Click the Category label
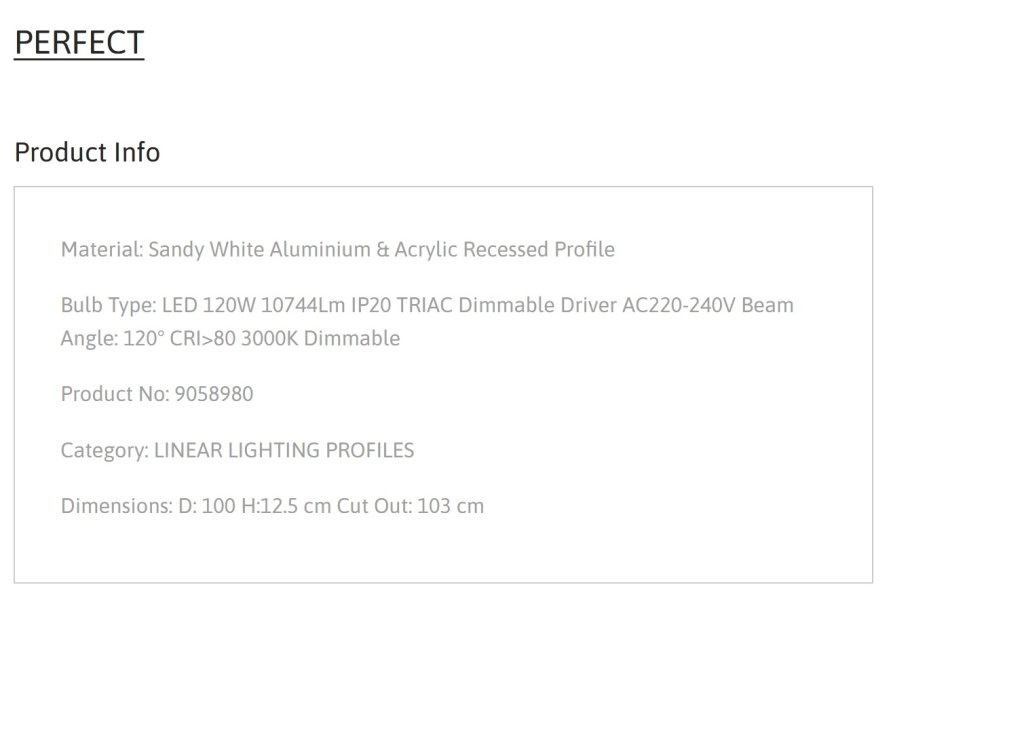Viewport: 1024px width, 741px height. (x=104, y=450)
